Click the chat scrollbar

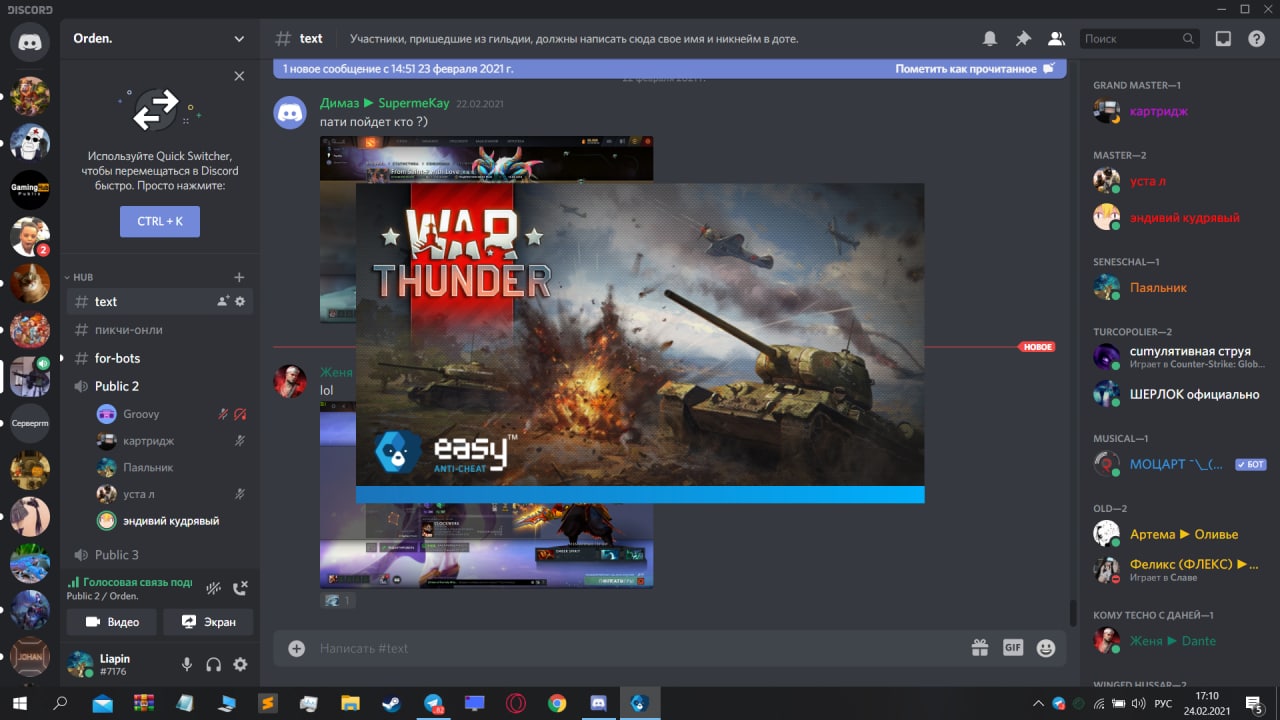click(x=1073, y=611)
